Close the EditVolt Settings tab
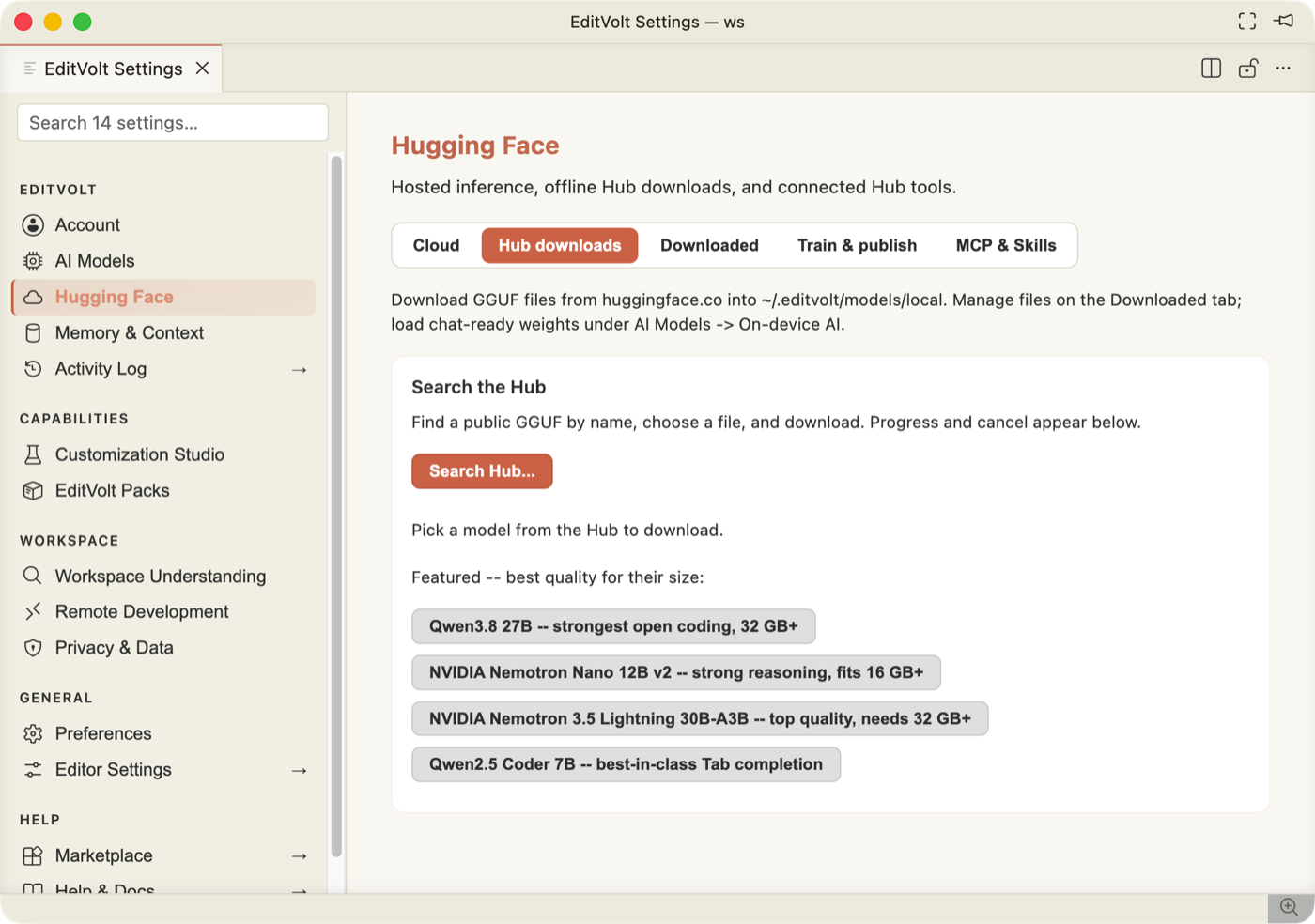Image resolution: width=1315 pixels, height=924 pixels. [x=202, y=69]
